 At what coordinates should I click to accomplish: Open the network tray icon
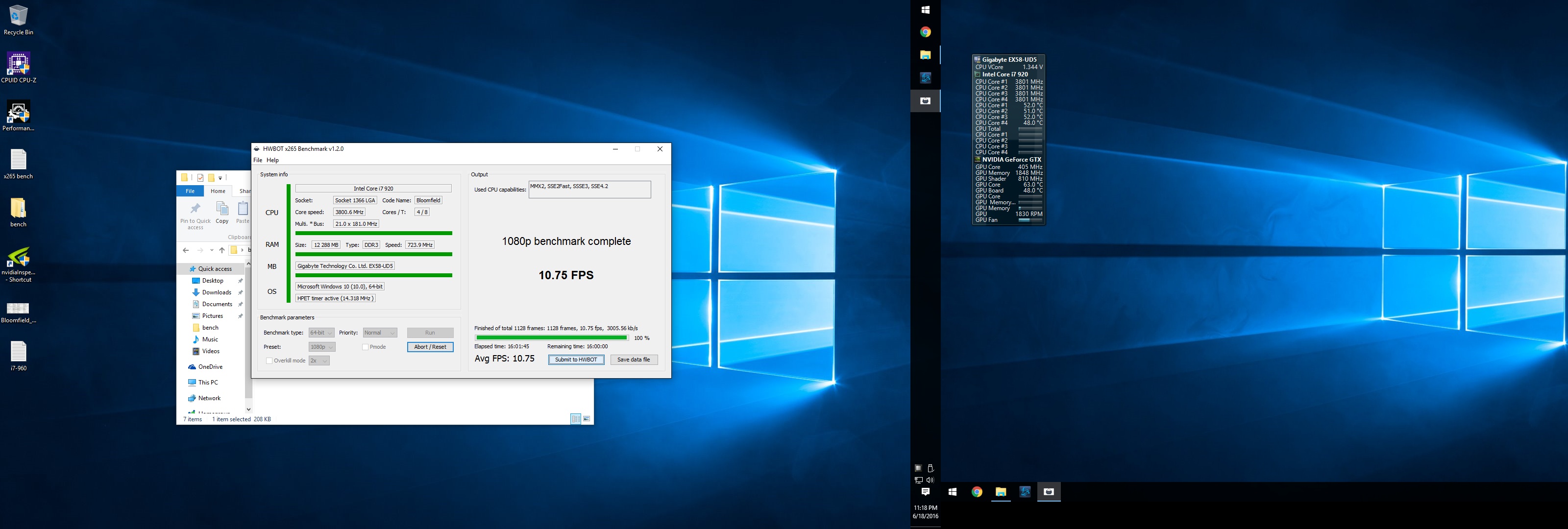pyautogui.click(x=919, y=480)
